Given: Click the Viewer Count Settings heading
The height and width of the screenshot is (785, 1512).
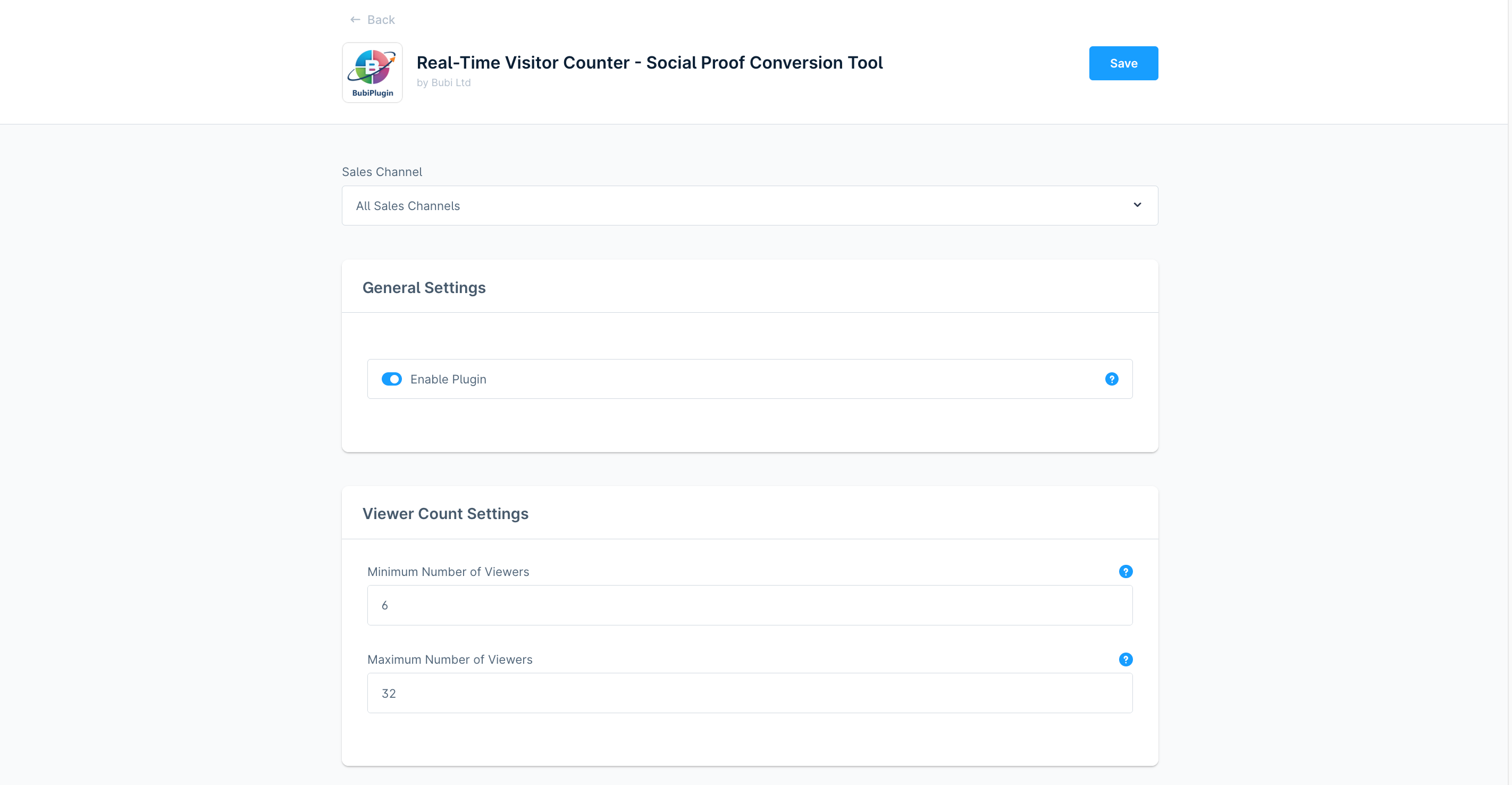Looking at the screenshot, I should 445,514.
